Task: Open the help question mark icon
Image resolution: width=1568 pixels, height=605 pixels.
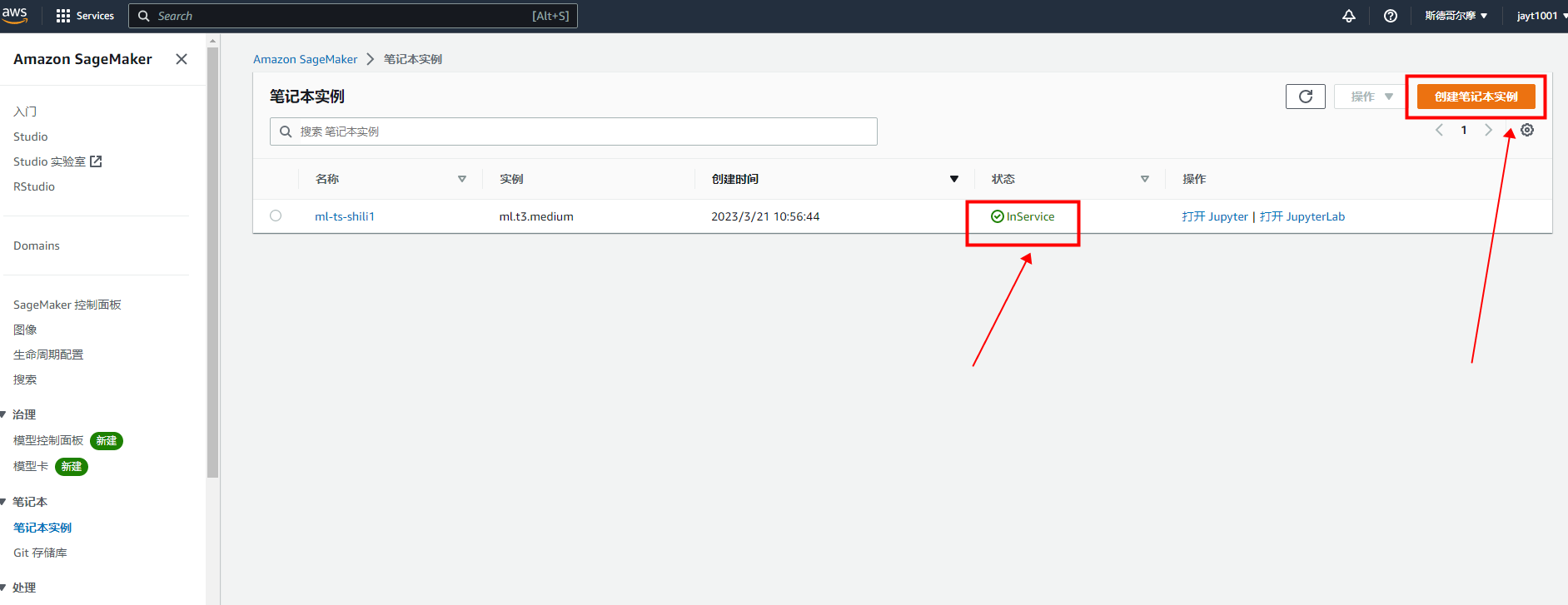Action: tap(1391, 16)
